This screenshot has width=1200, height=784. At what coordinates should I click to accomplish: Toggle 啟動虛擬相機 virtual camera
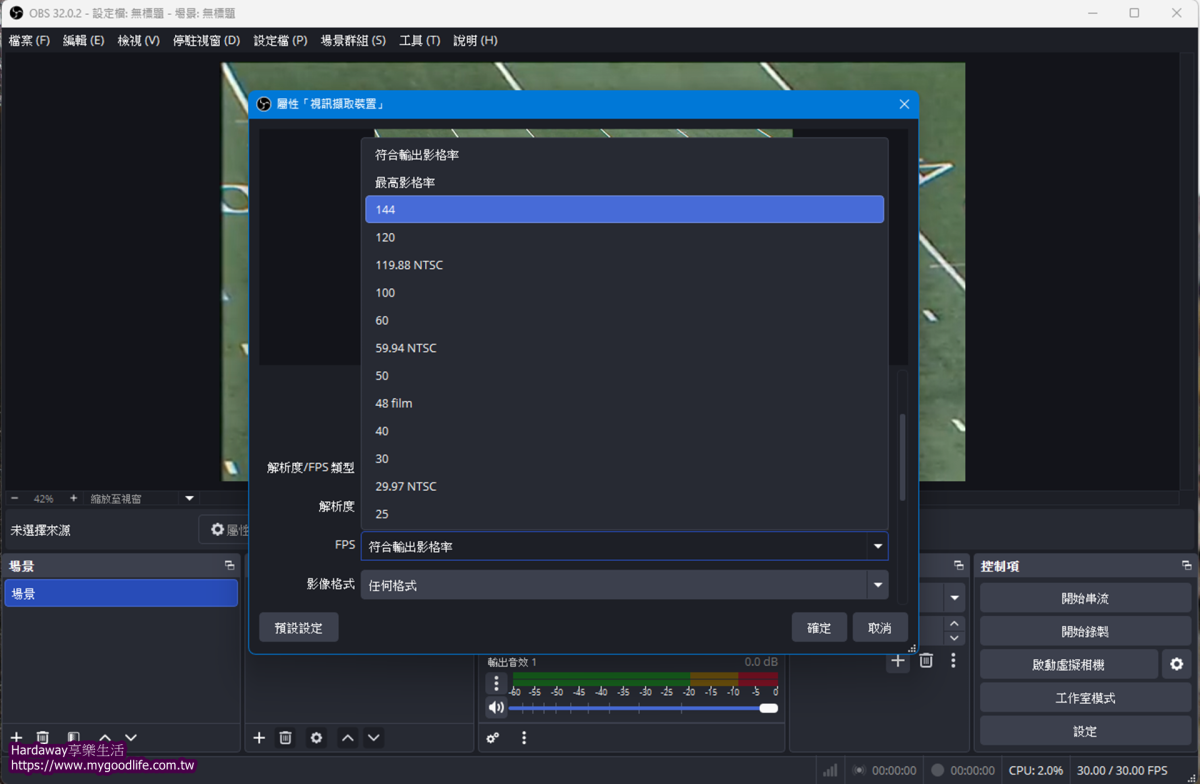(x=1068, y=664)
